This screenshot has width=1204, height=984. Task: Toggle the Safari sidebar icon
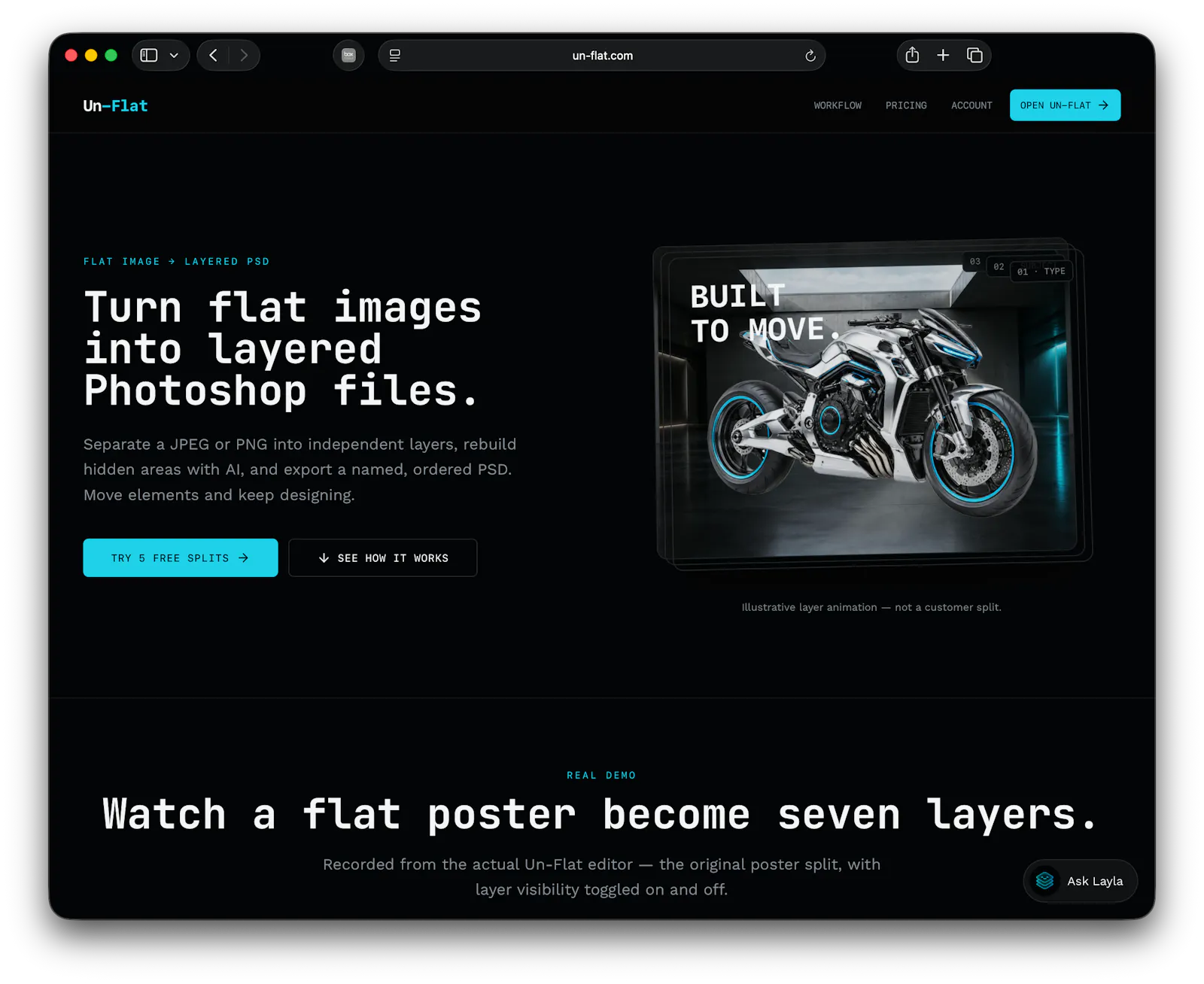pyautogui.click(x=149, y=56)
